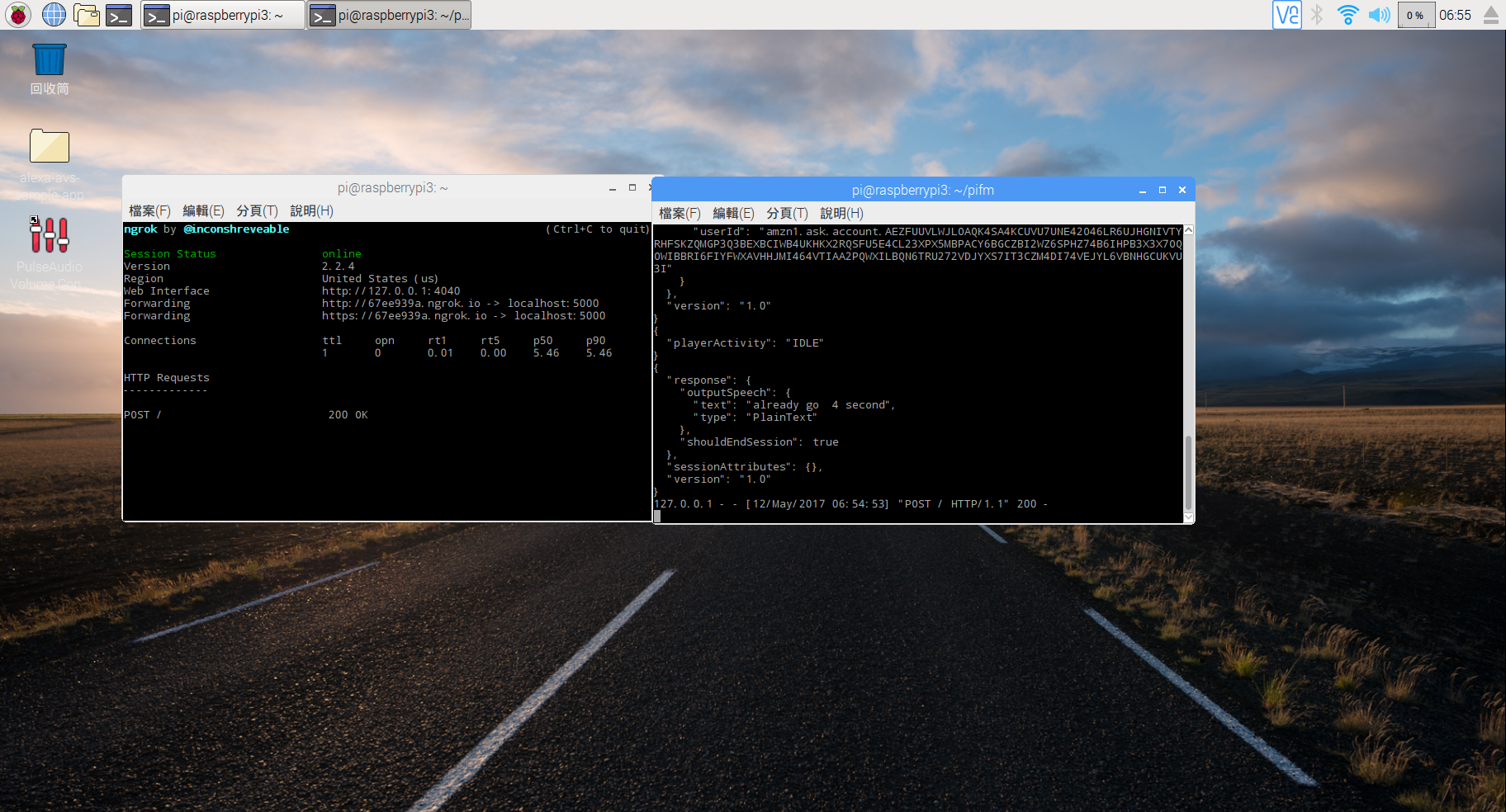Open the VNC server tray icon
Viewport: 1506px width, 812px height.
[x=1287, y=15]
